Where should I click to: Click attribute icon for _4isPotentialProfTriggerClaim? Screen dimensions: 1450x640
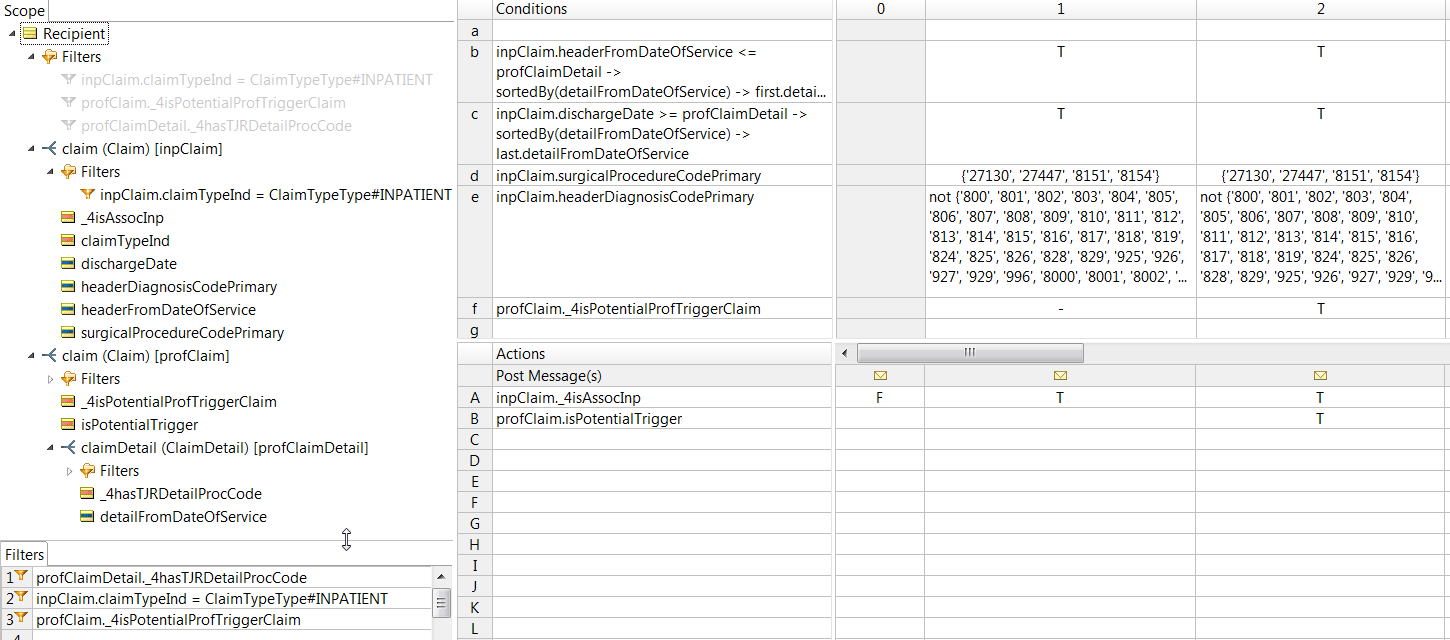[x=68, y=402]
